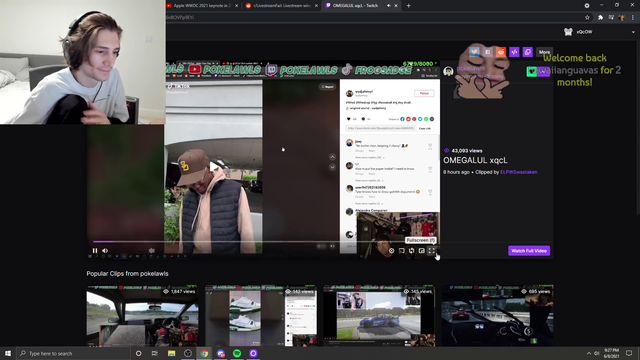Viewport: 640px width, 360px height.
Task: Show hidden system tray icons
Action: [x=589, y=353]
